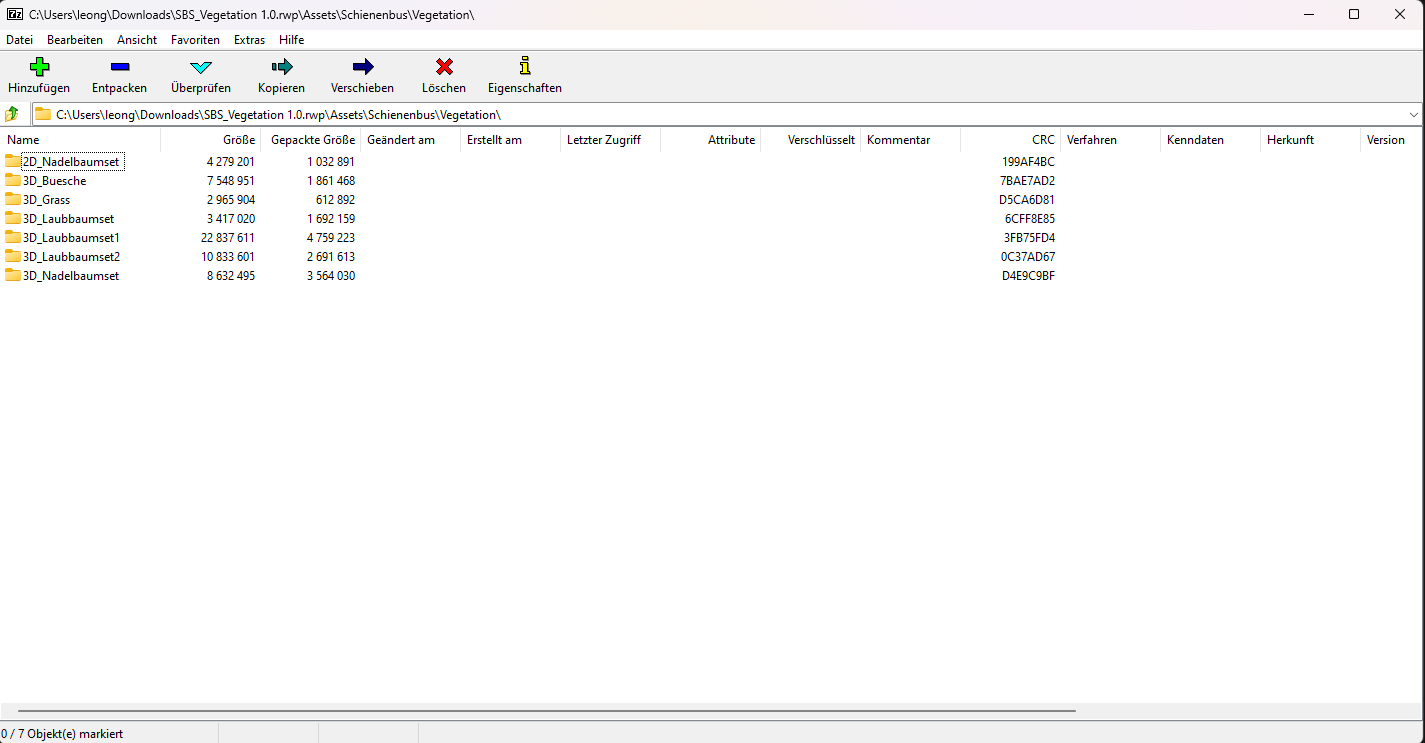Sort by Gepackte Größe column header

[x=313, y=140]
